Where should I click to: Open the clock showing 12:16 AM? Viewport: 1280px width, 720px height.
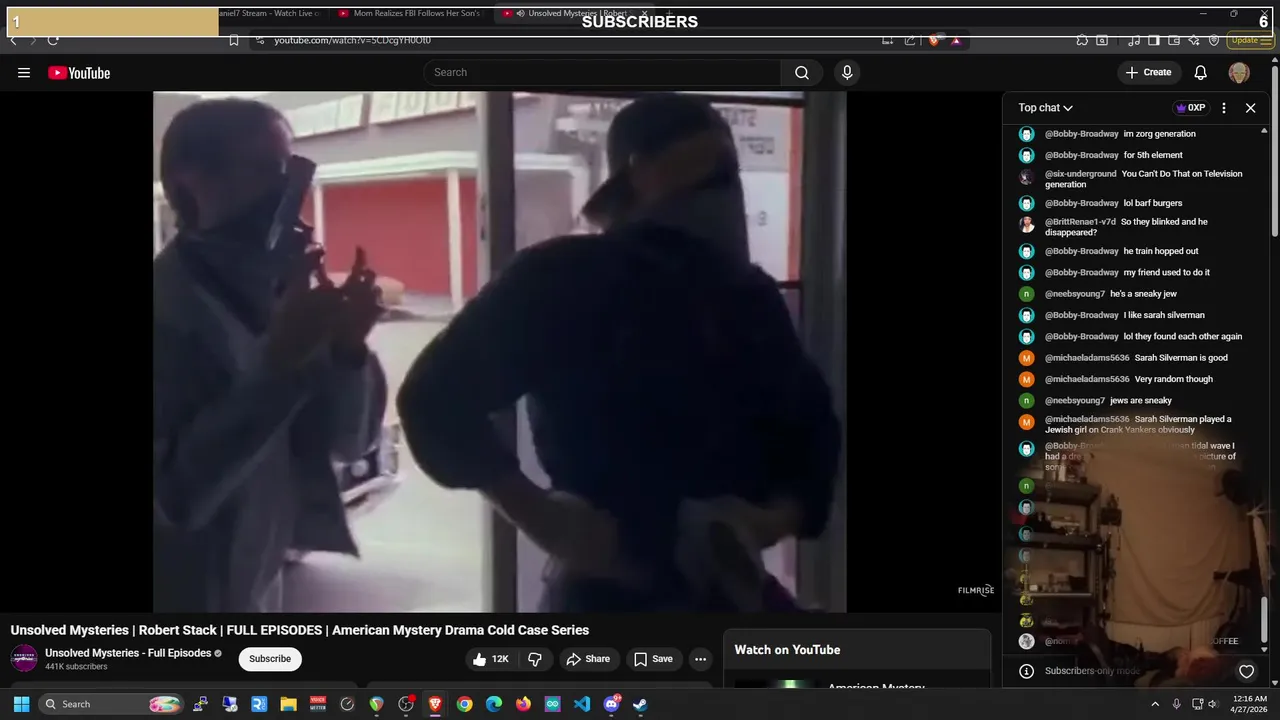[1250, 704]
